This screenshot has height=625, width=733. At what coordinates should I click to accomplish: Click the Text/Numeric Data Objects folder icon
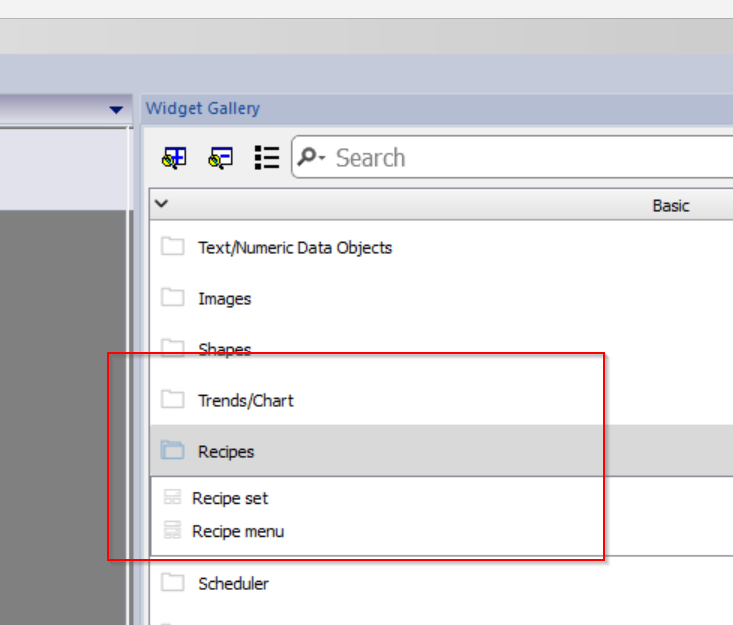pos(172,246)
